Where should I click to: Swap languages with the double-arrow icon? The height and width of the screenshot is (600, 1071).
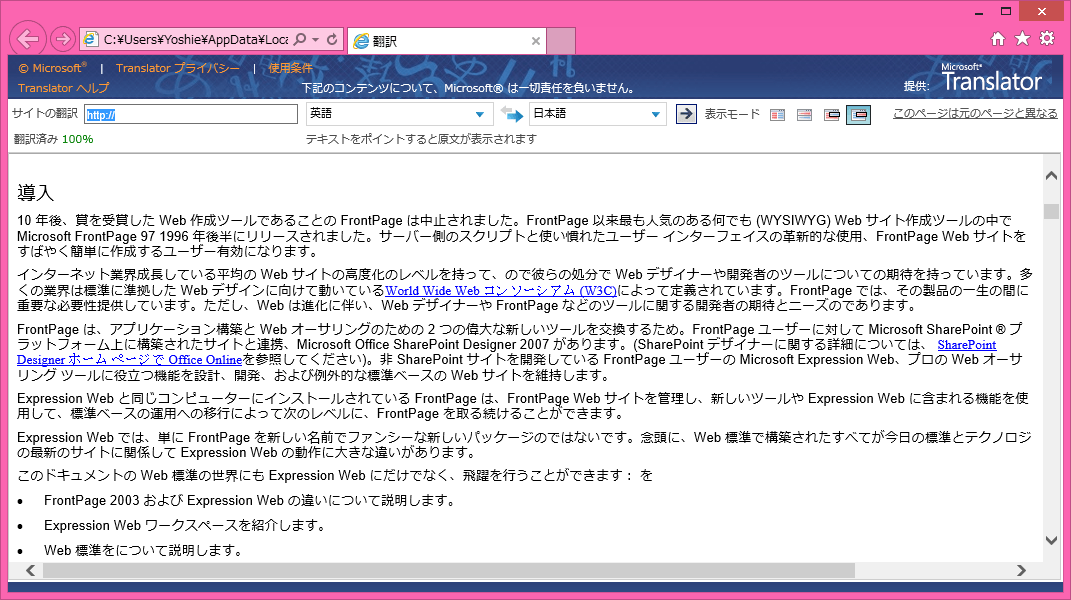[511, 114]
